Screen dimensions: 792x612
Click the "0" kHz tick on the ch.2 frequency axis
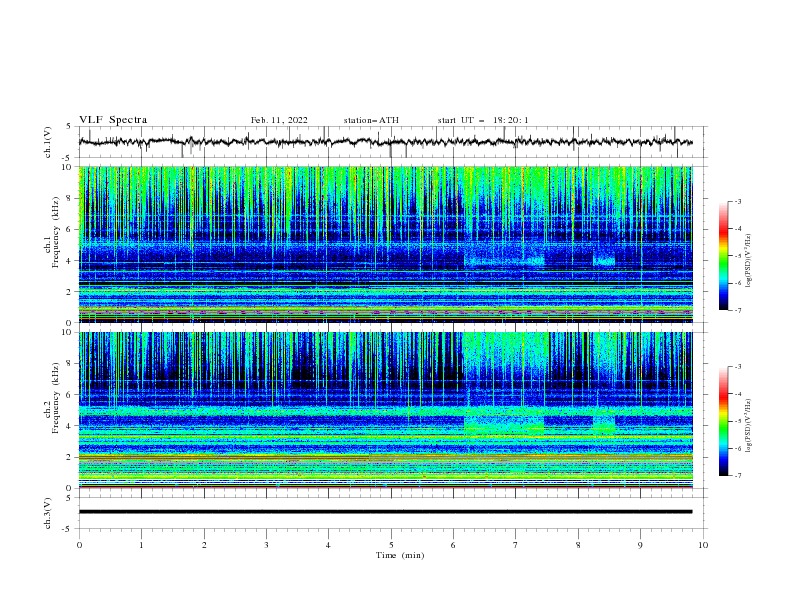click(69, 488)
